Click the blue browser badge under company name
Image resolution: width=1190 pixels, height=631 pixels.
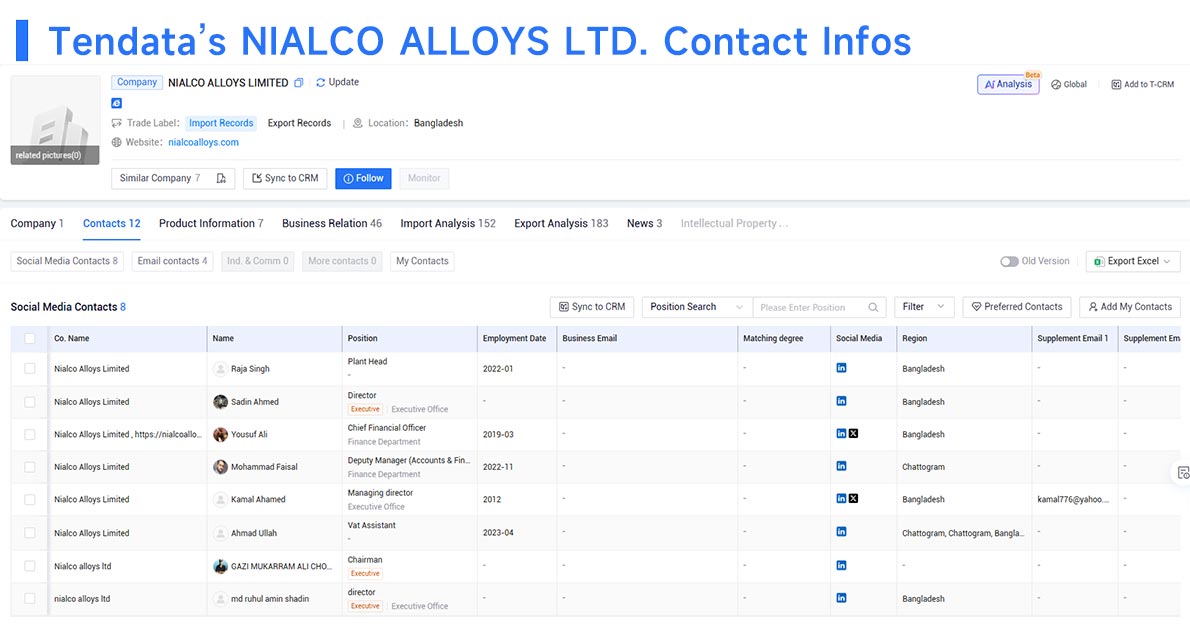[x=116, y=103]
